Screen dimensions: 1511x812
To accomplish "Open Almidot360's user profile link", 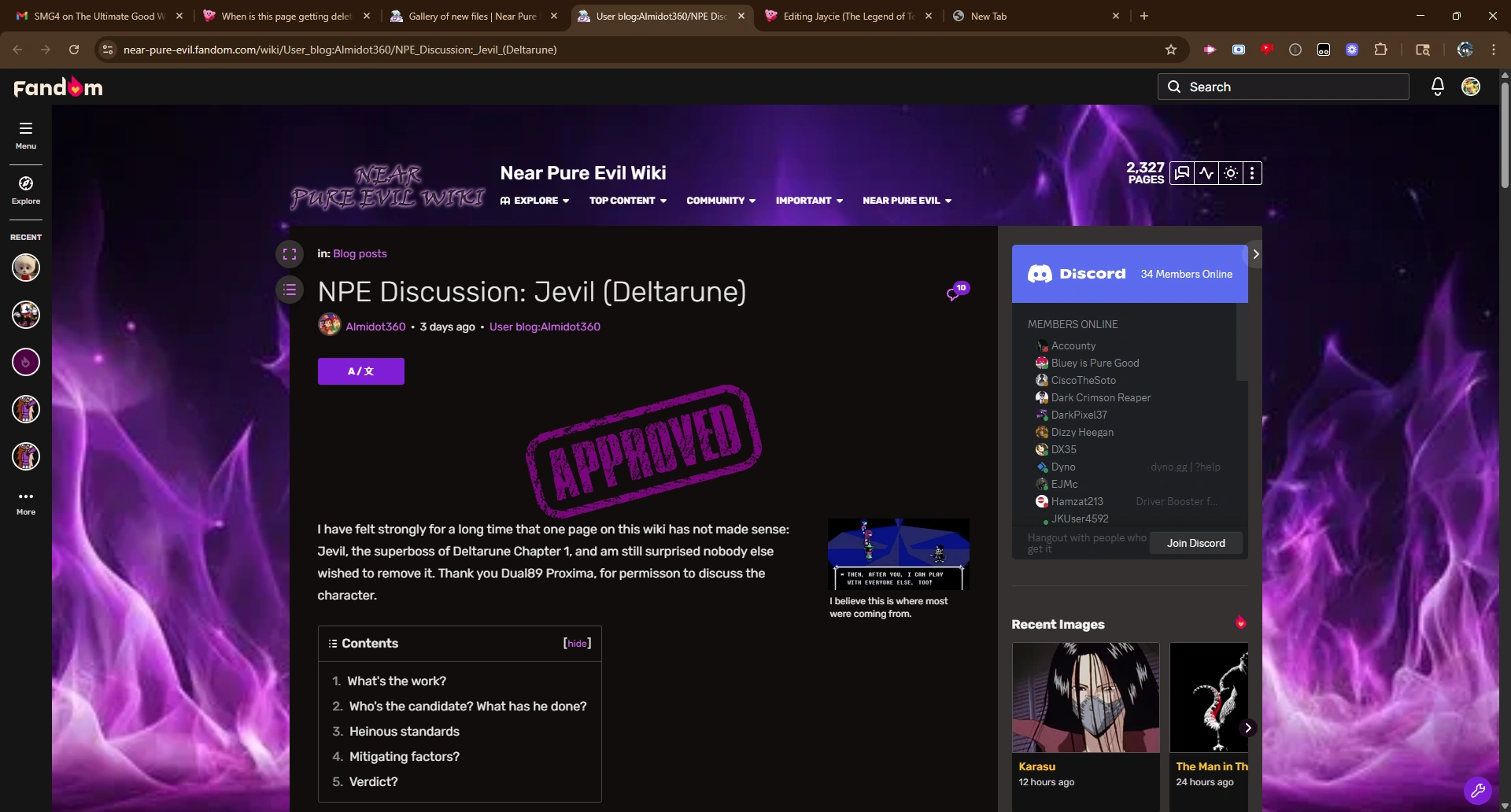I will (x=375, y=326).
